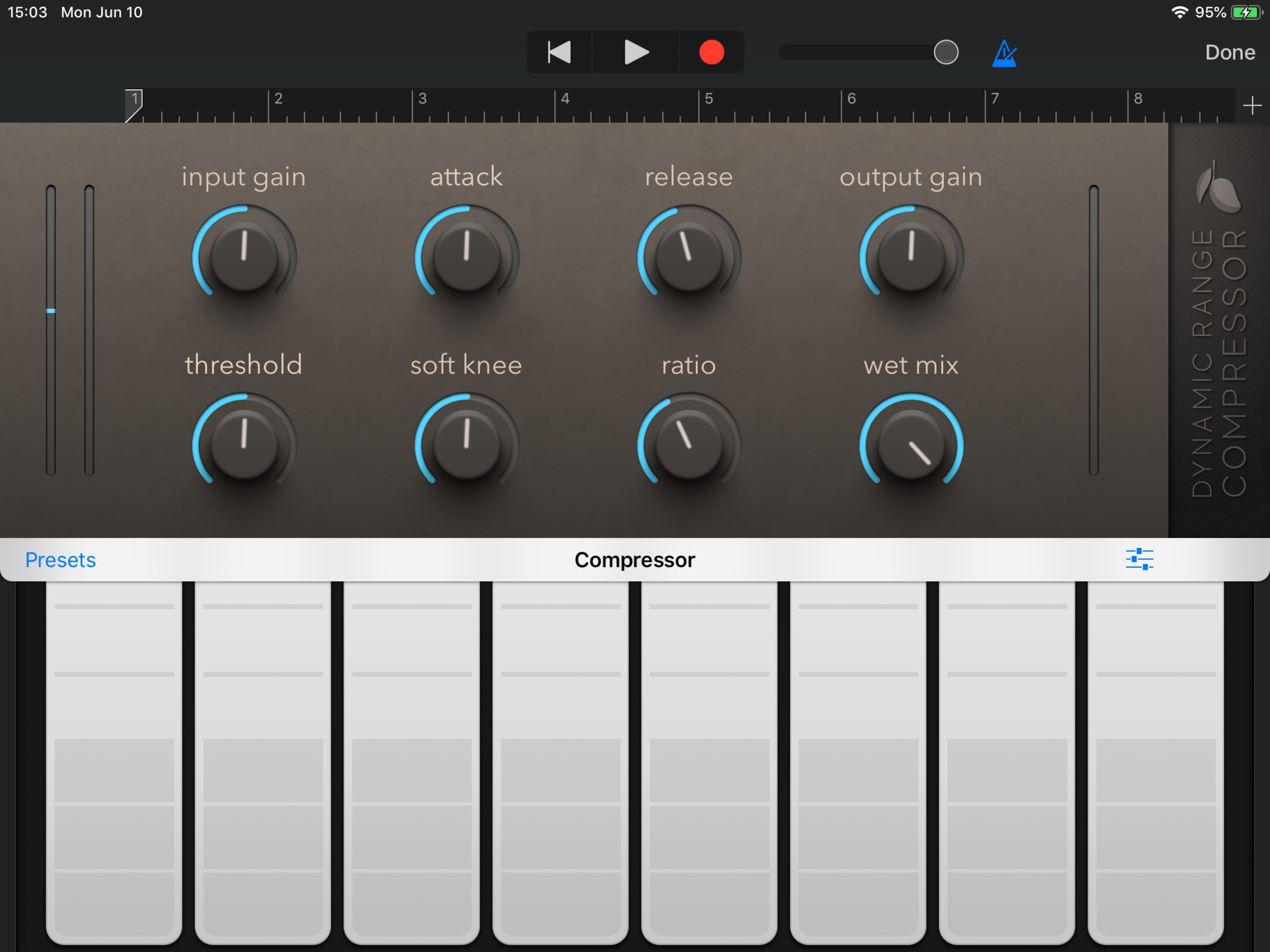This screenshot has width=1270, height=952.
Task: Tap the playhead marker at bar 1
Action: pos(134,104)
